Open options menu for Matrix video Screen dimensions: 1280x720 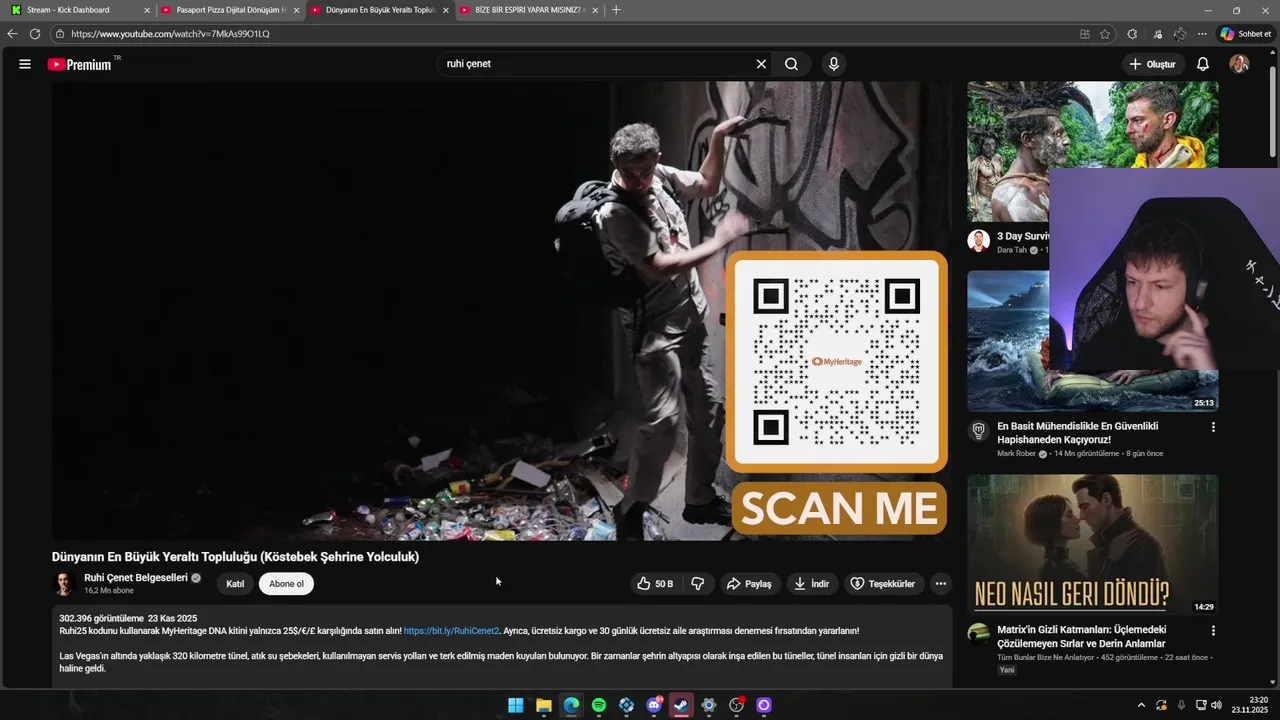1213,631
